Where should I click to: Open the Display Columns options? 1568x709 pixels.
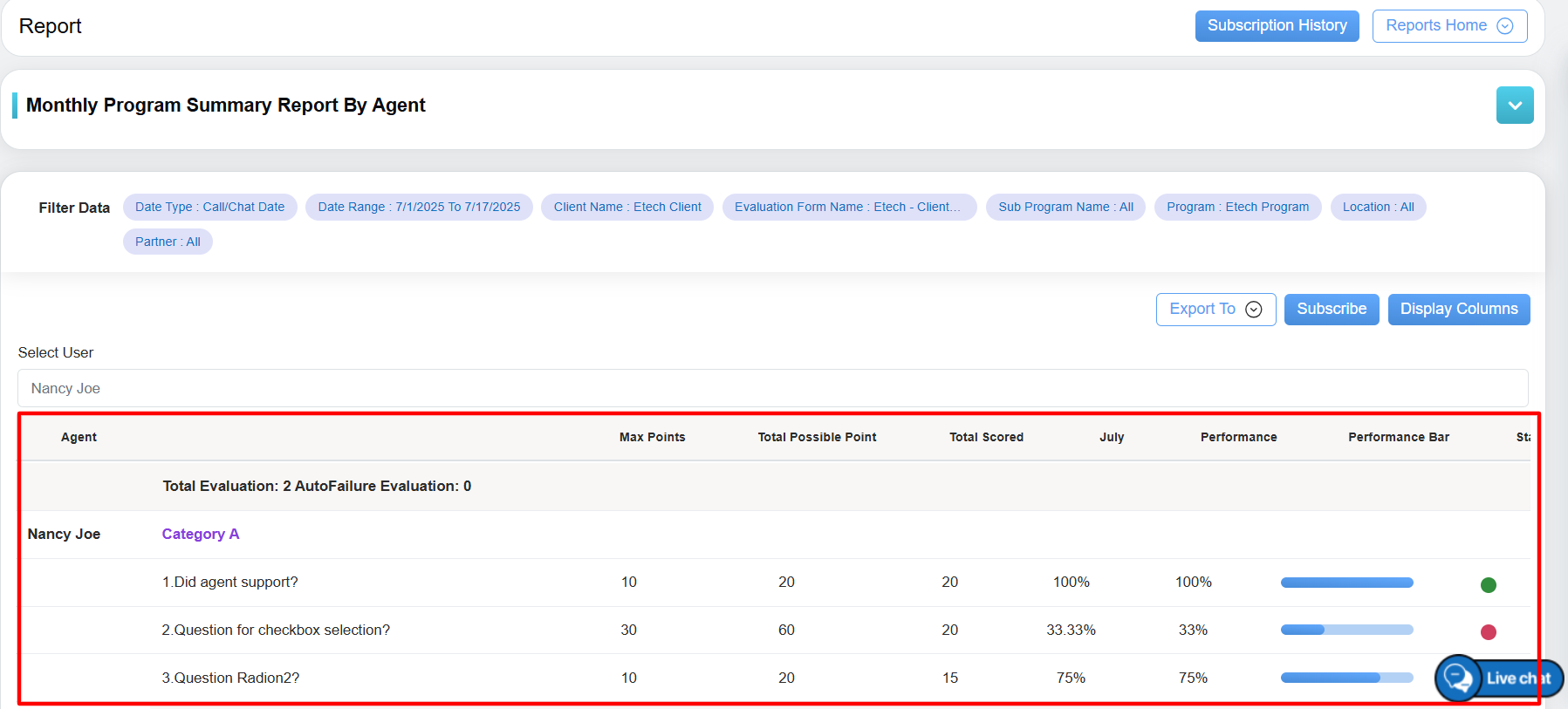coord(1458,310)
